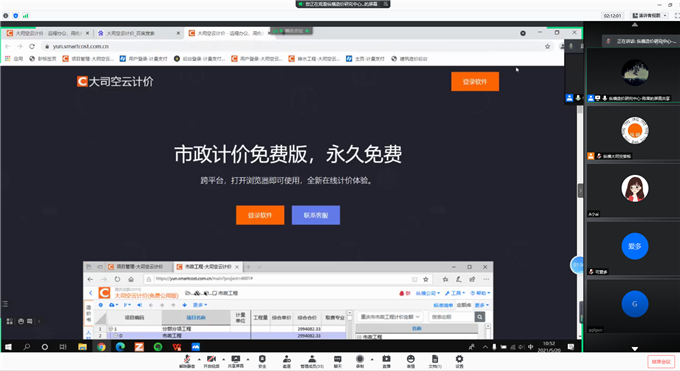Image resolution: width=680 pixels, height=371 pixels.
Task: Open Task View on taskbar
Action: (x=63, y=347)
